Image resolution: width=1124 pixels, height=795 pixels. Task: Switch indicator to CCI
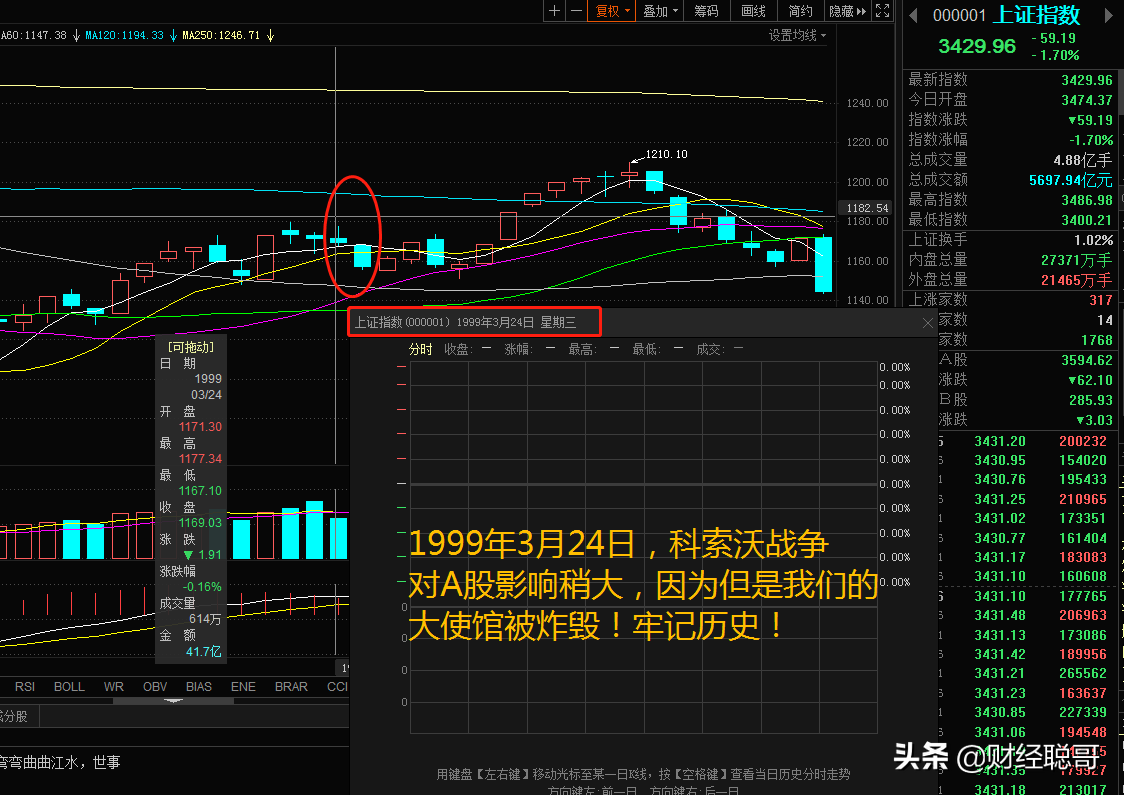tap(337, 686)
